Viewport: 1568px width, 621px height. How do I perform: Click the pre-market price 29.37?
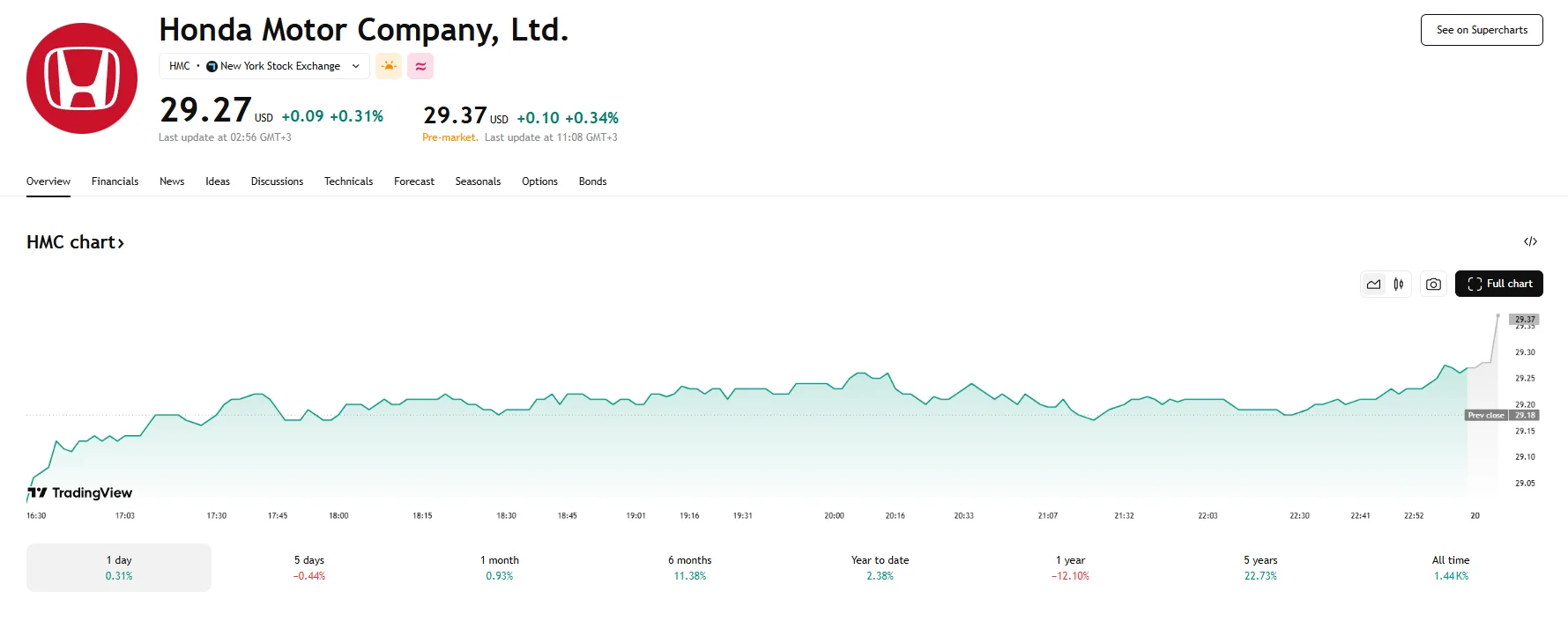(454, 115)
